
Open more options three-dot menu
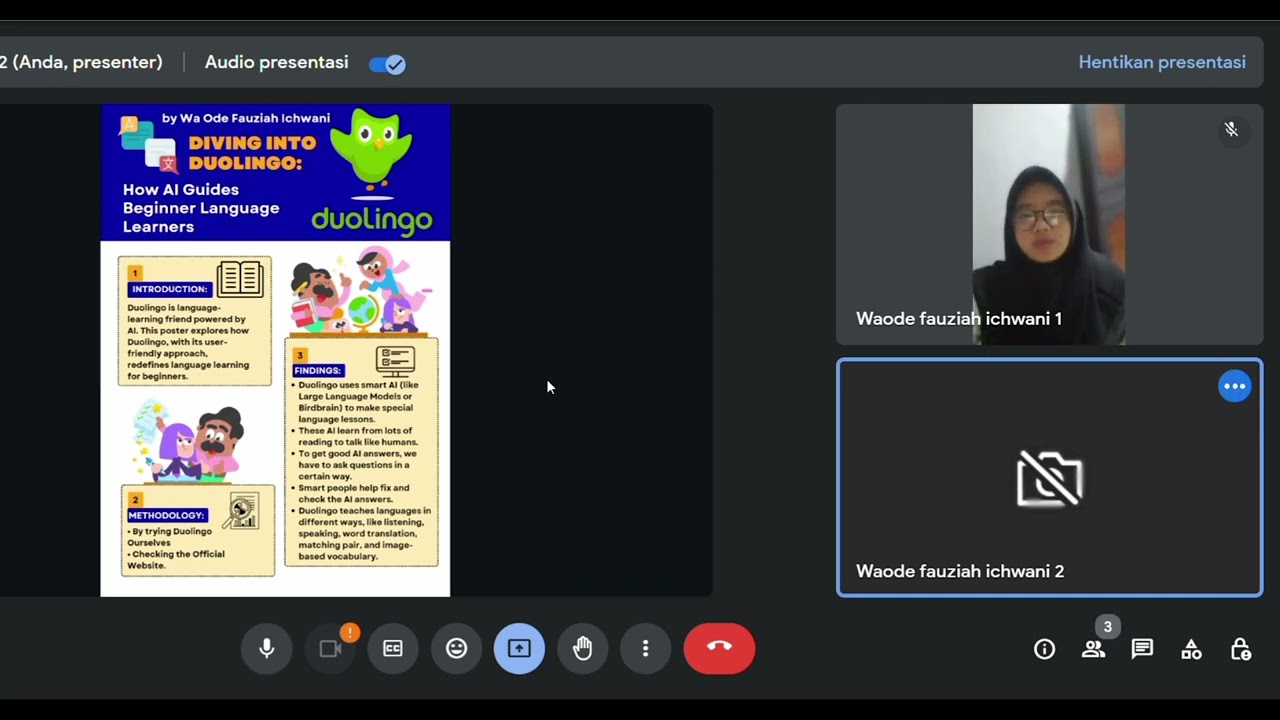pos(645,649)
